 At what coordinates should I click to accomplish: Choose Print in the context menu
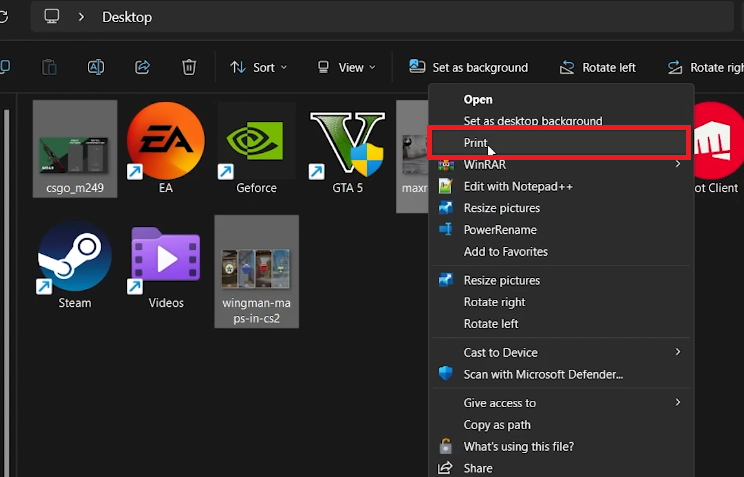560,143
